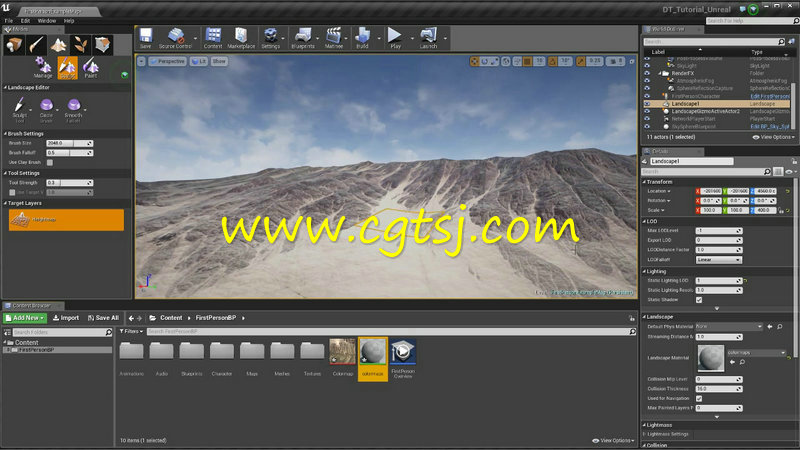
Task: Adjust the Tool Strength slider field
Action: pos(69,183)
